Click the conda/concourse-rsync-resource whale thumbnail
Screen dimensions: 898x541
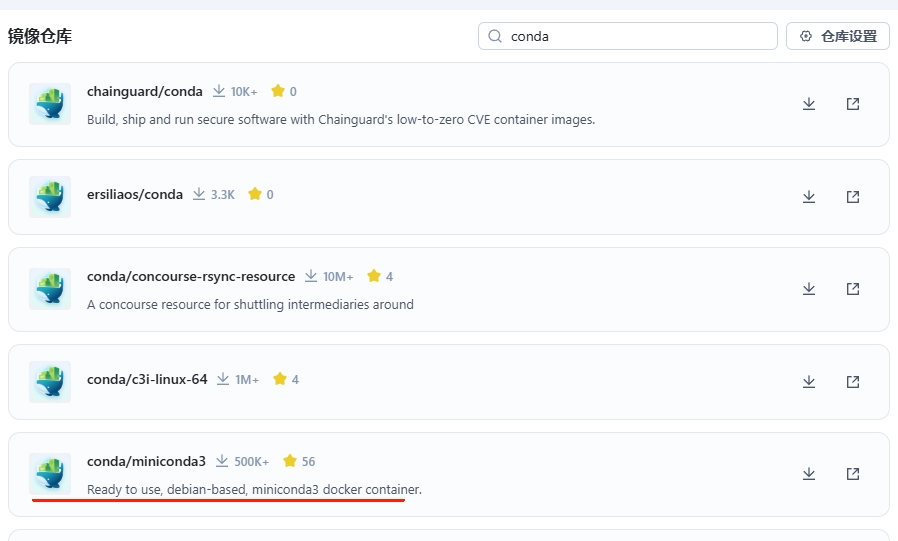pos(50,289)
